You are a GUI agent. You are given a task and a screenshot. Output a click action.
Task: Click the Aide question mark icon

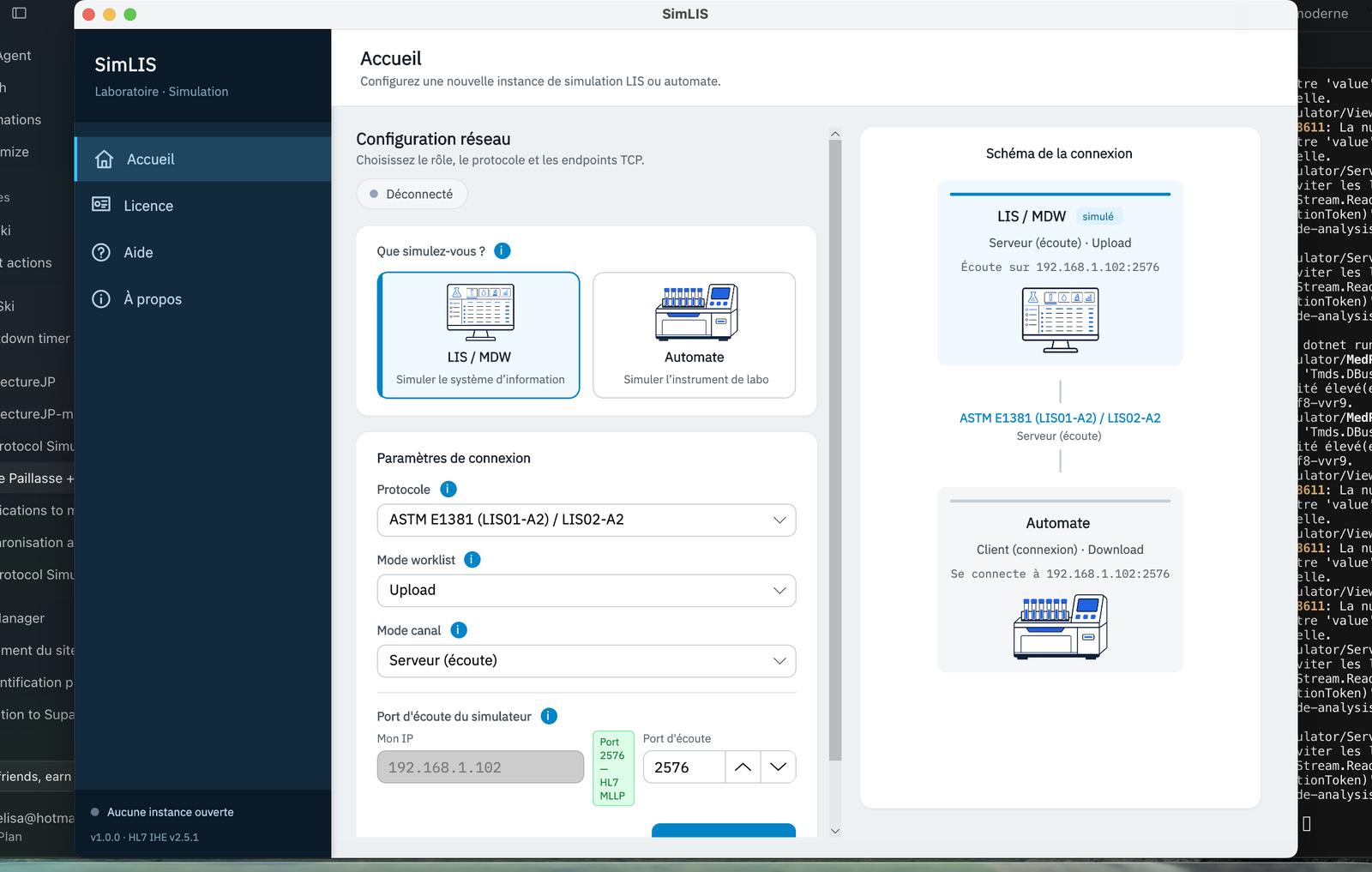(101, 252)
